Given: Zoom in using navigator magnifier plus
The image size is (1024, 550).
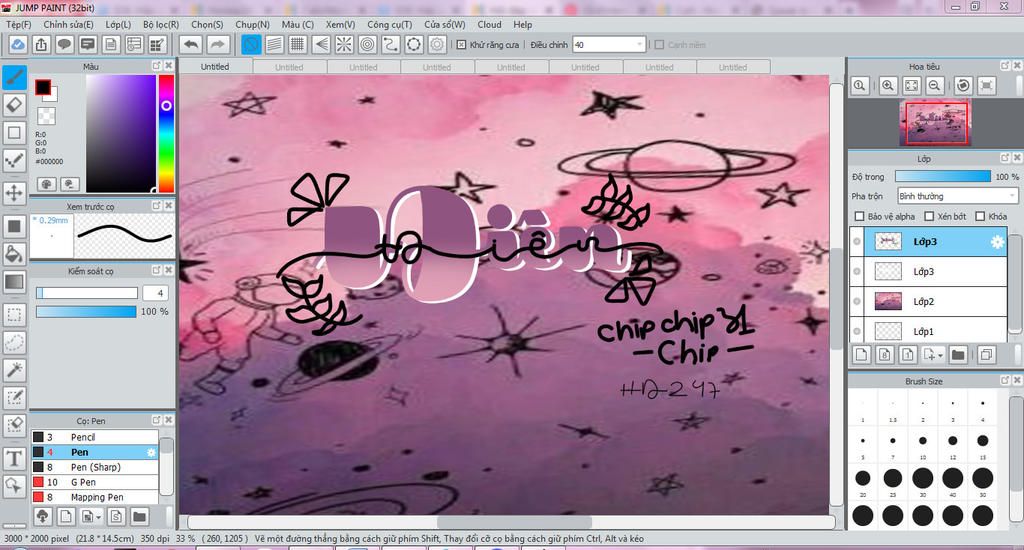Looking at the screenshot, I should (888, 86).
